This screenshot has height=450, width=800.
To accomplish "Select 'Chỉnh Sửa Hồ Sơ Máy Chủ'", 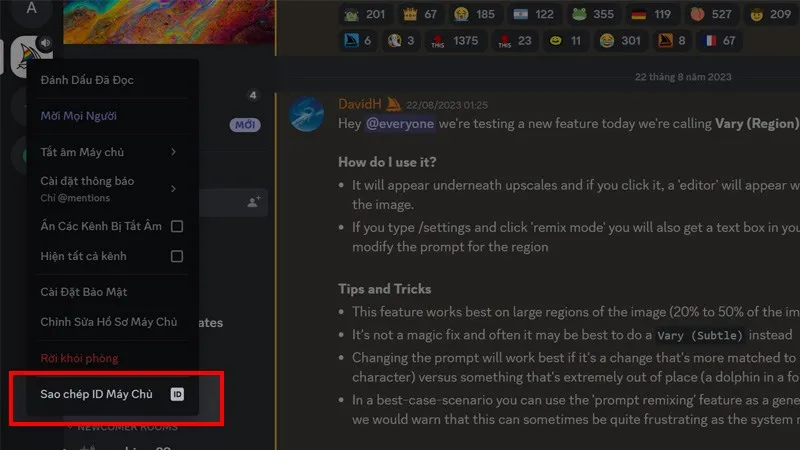I will tap(112, 322).
